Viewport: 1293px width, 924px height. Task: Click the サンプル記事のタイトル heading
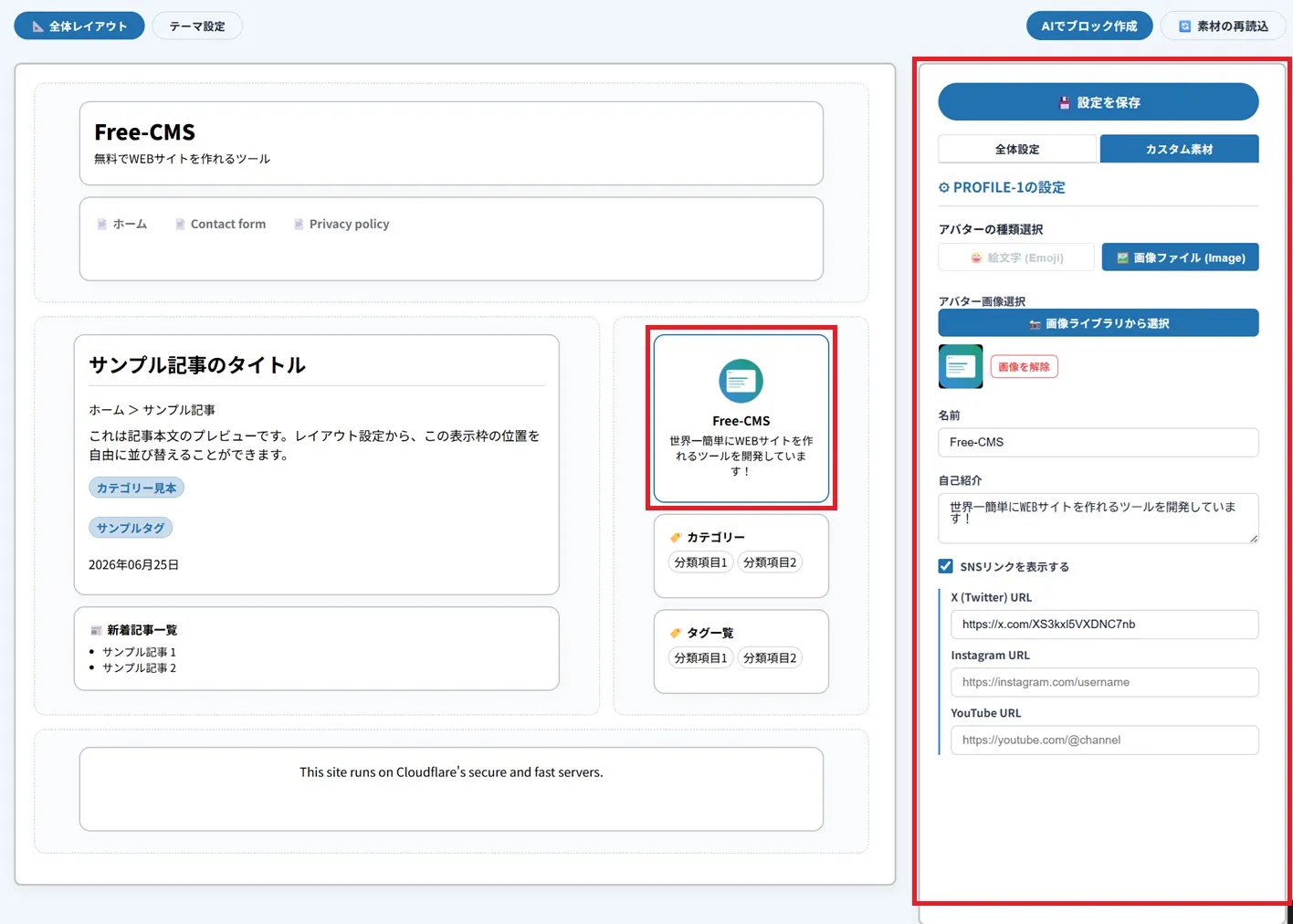click(x=197, y=365)
